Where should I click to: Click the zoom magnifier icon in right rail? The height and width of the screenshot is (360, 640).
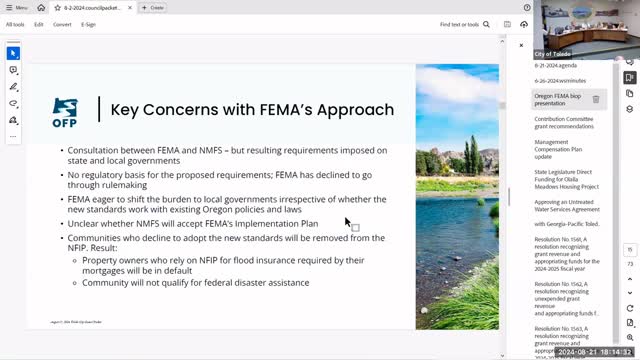point(630,338)
